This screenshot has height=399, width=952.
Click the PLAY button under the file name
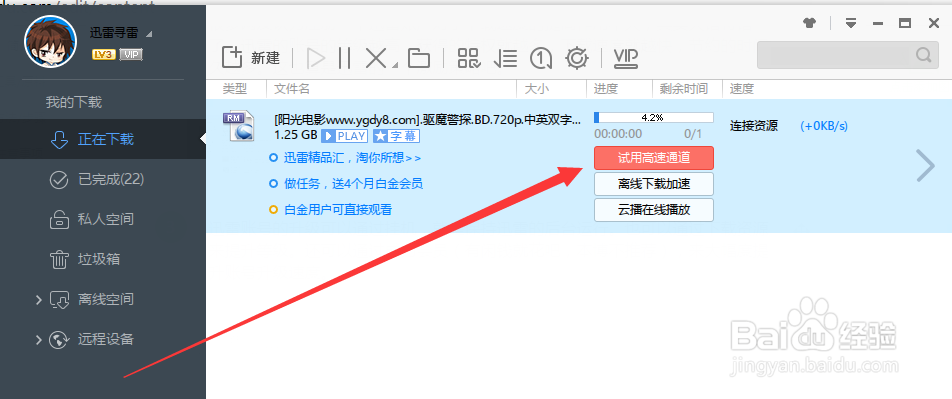[x=344, y=135]
